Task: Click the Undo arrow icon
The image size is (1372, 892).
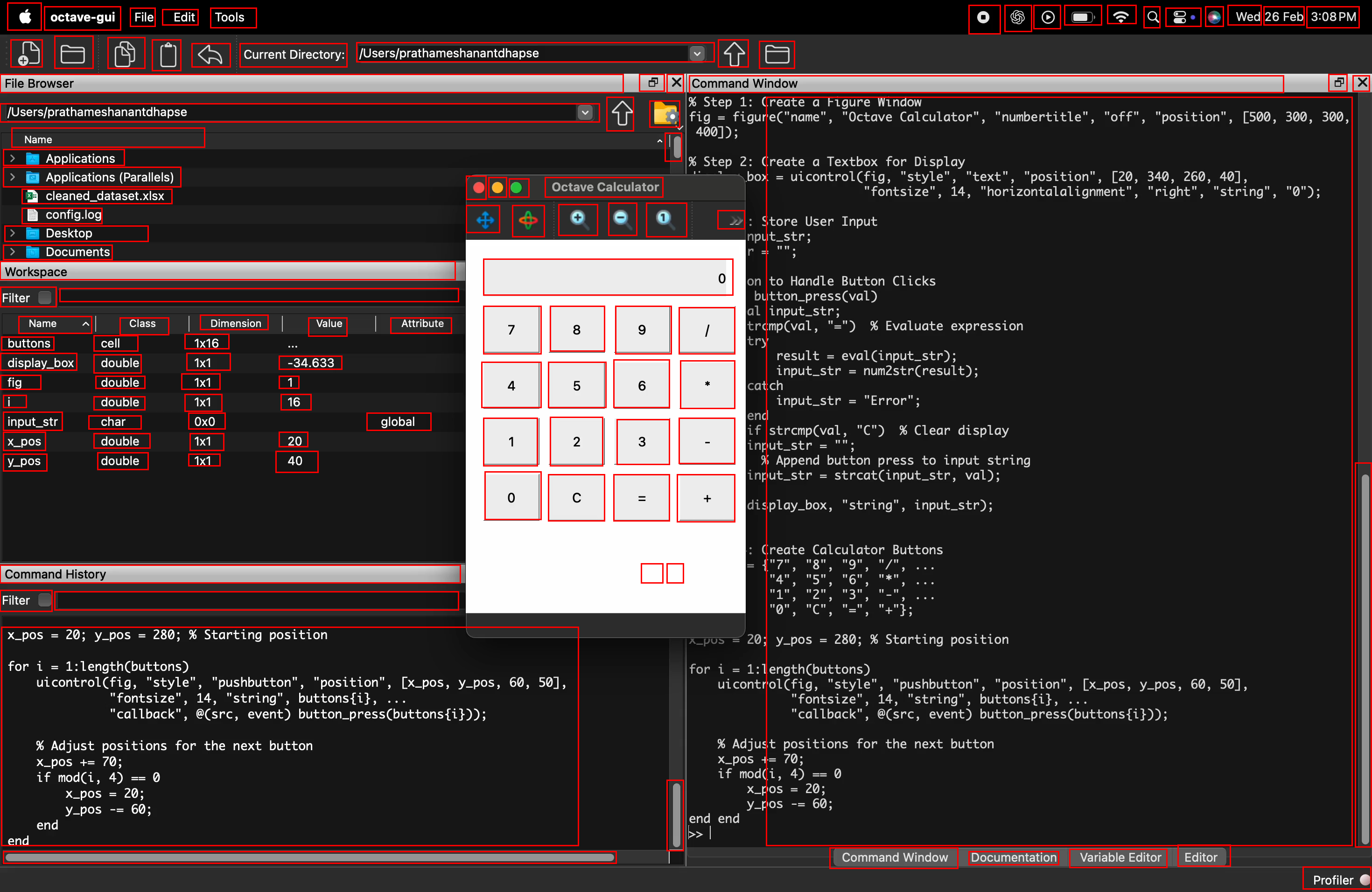Action: [210, 55]
